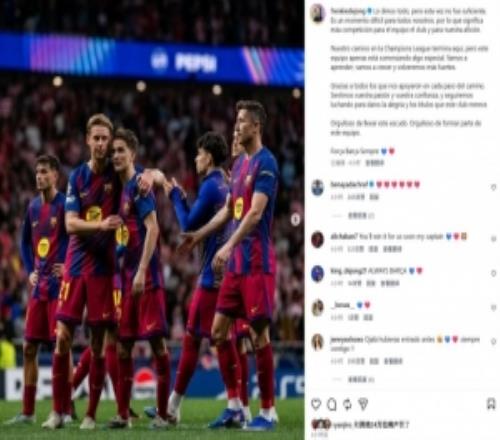This screenshot has width=500, height=440.
Task: Open the post author's username link
Action: coord(348,11)
